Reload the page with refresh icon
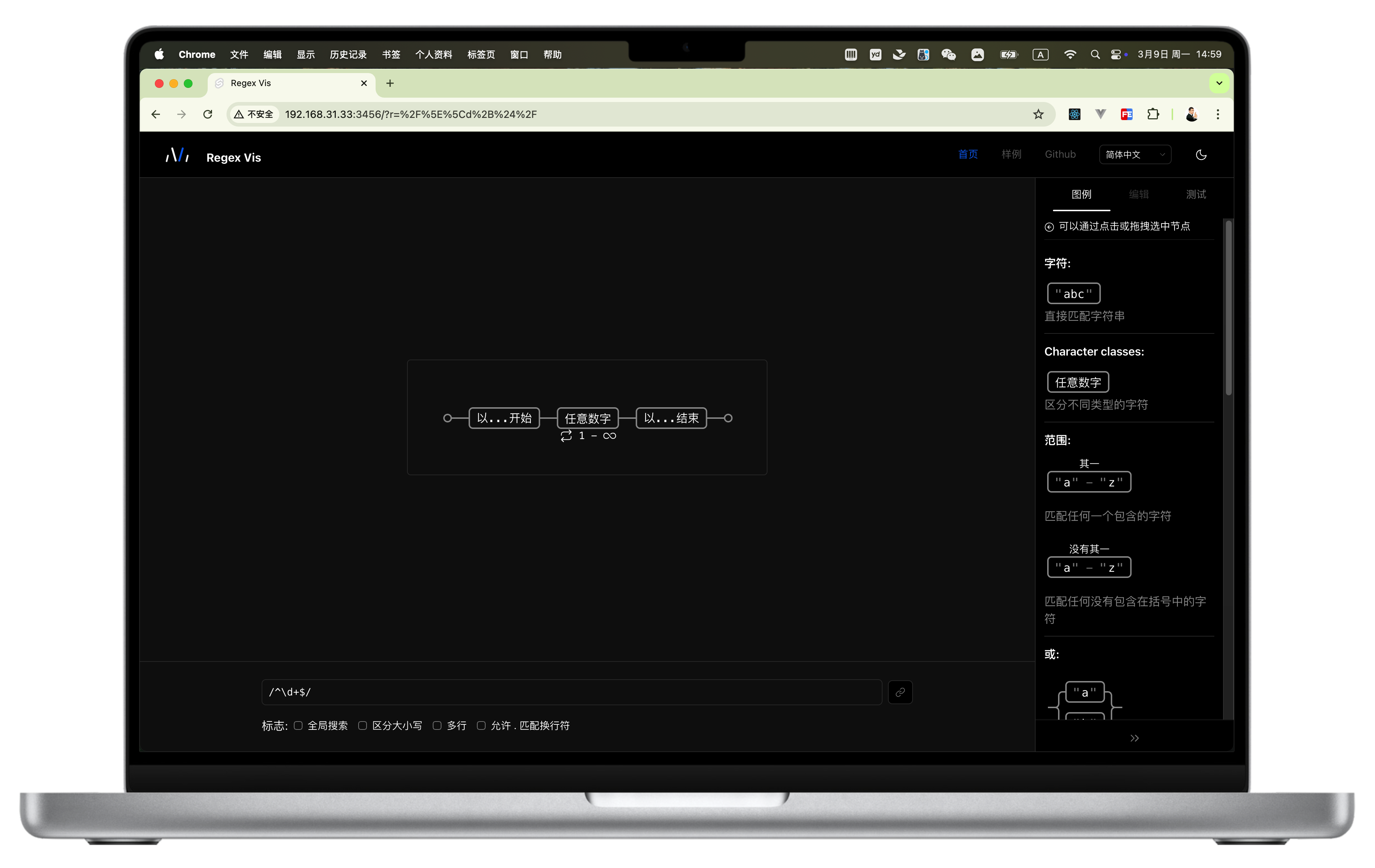Screen dimensions: 1375x868 coord(208,115)
